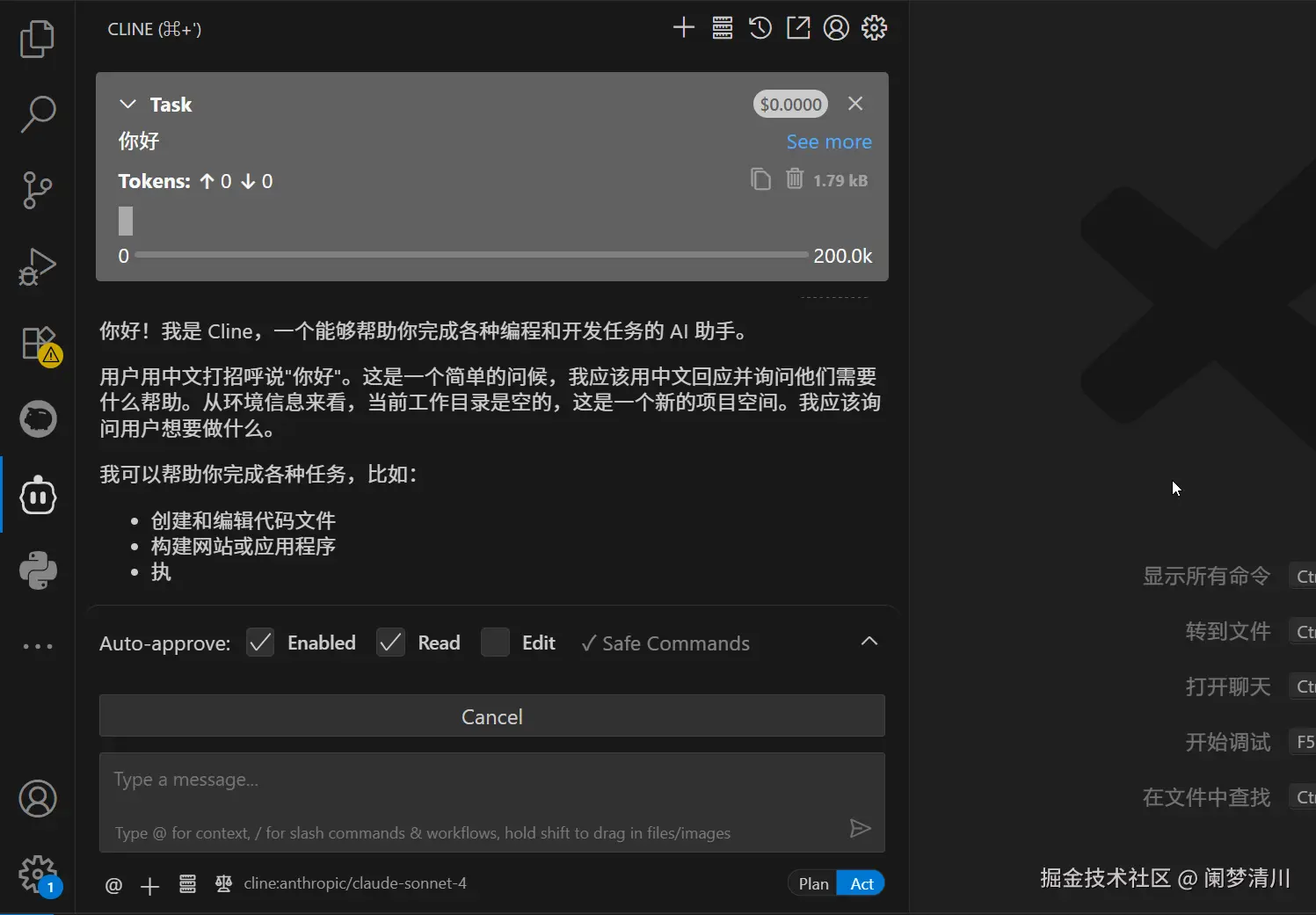Open Cline settings gear in header
This screenshot has width=1316, height=915.
point(874,28)
